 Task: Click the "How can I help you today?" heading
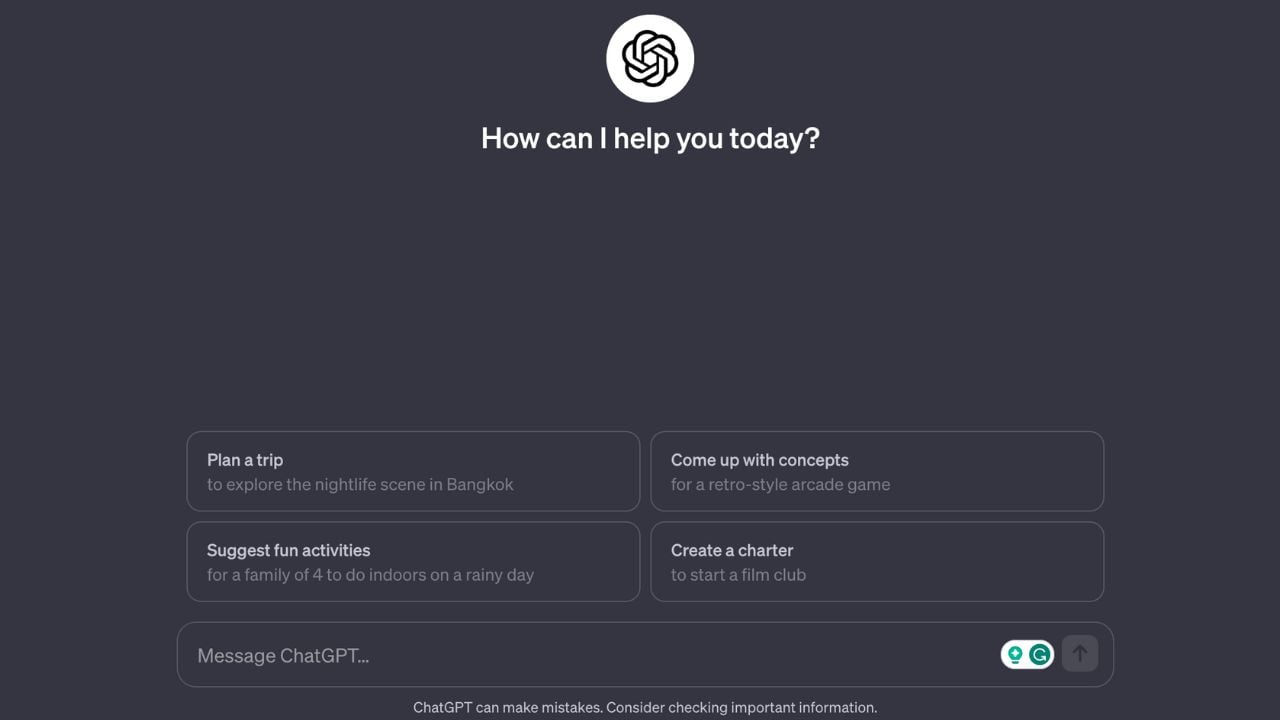[x=650, y=138]
